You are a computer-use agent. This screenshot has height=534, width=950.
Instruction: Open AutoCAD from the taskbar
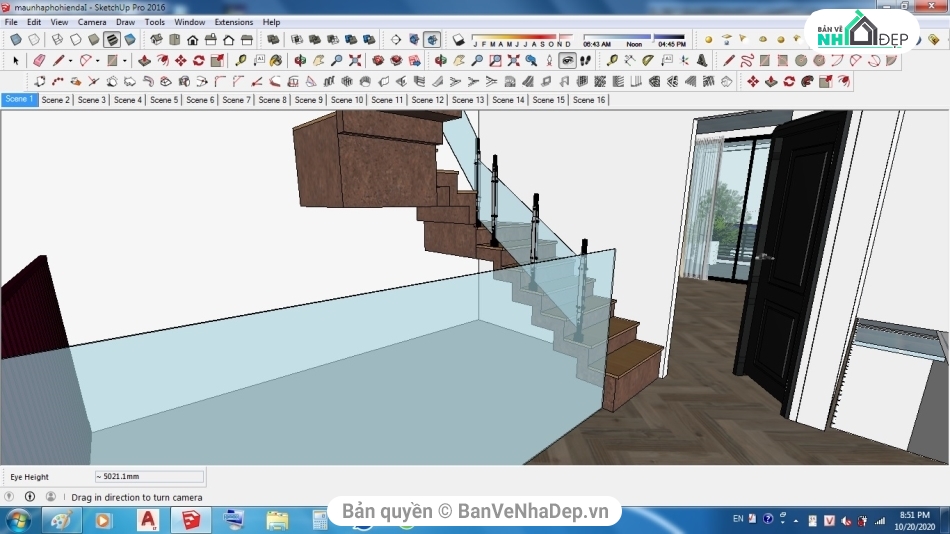[x=148, y=521]
